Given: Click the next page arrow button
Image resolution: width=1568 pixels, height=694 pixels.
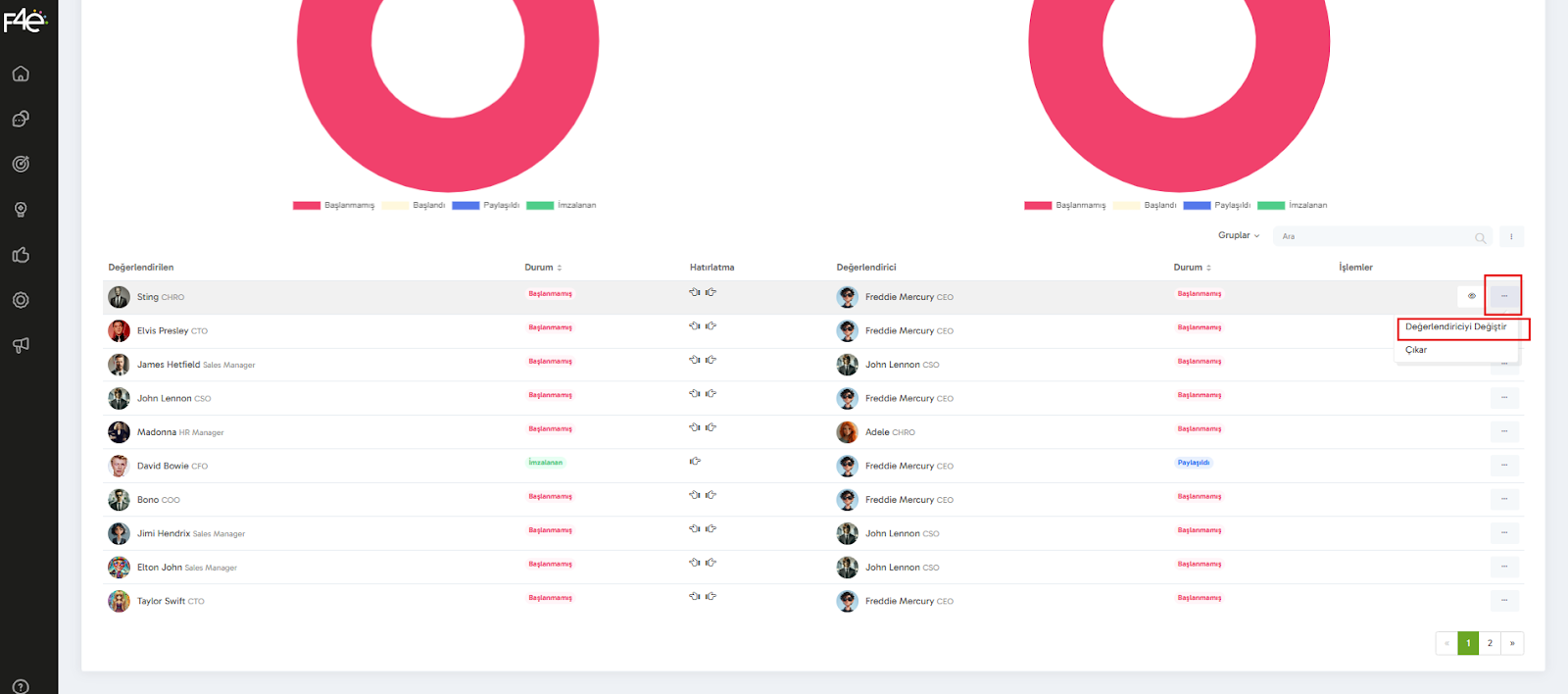Looking at the screenshot, I should pyautogui.click(x=1512, y=643).
